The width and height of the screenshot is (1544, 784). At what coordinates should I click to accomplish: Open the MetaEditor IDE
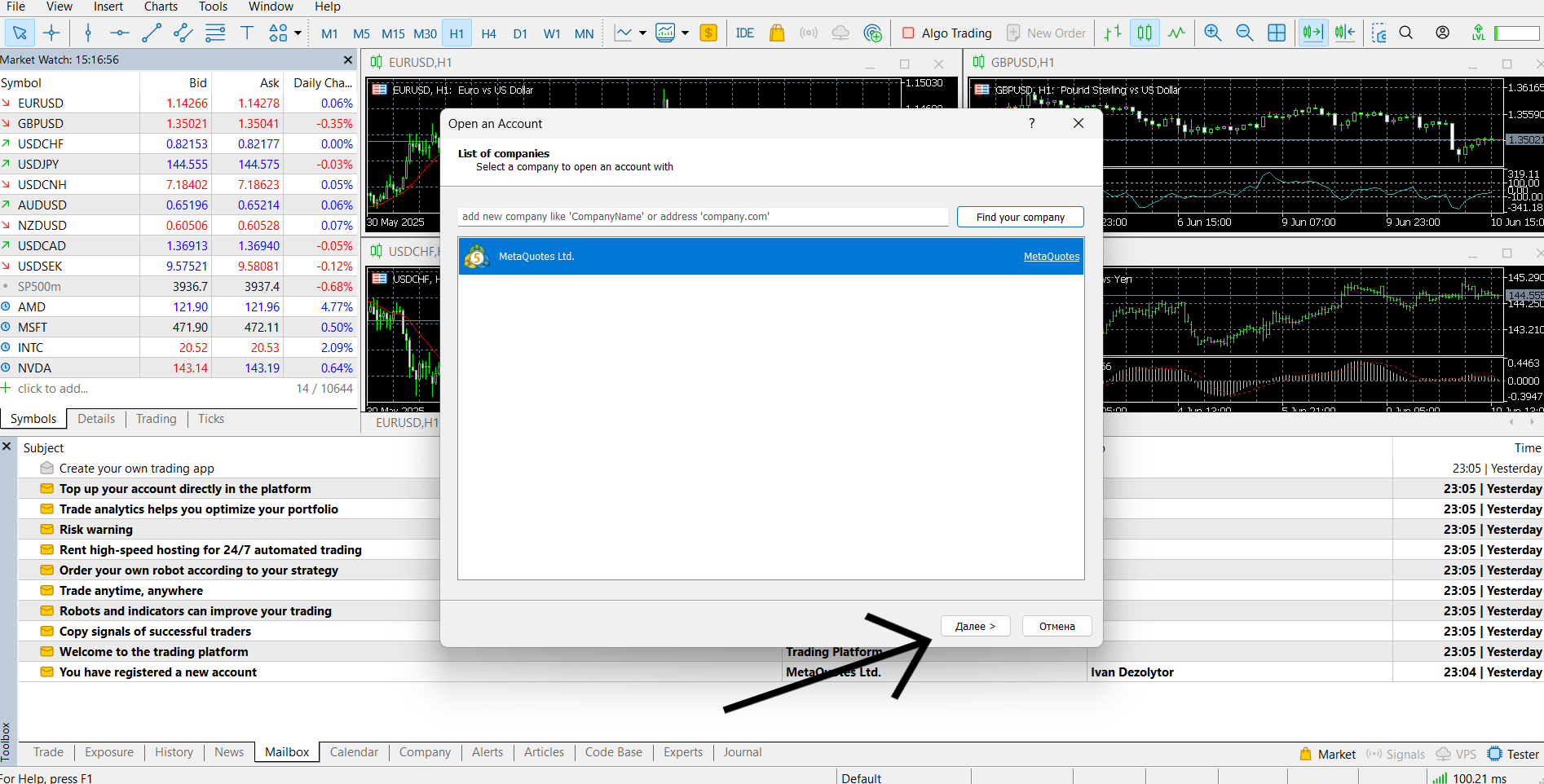[x=744, y=33]
